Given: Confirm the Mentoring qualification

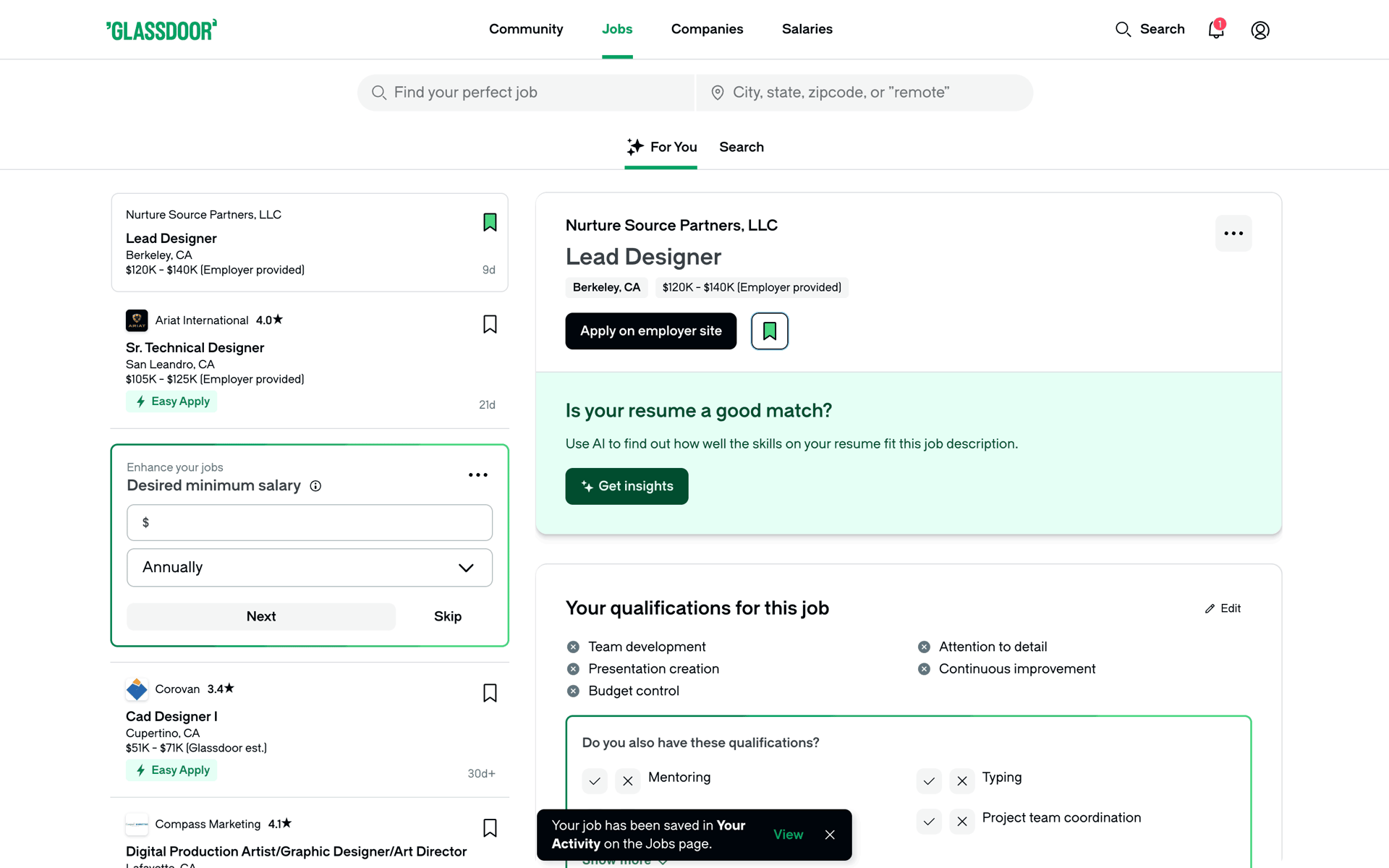Looking at the screenshot, I should click(595, 781).
